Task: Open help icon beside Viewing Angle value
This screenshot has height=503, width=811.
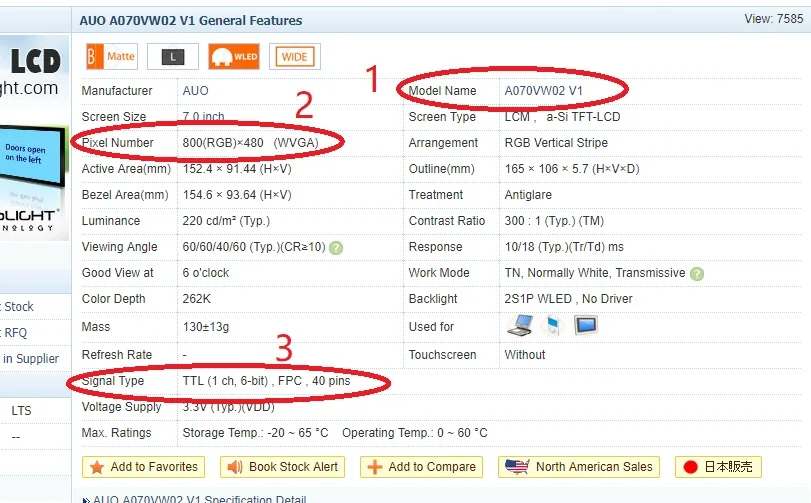Action: pyautogui.click(x=336, y=248)
